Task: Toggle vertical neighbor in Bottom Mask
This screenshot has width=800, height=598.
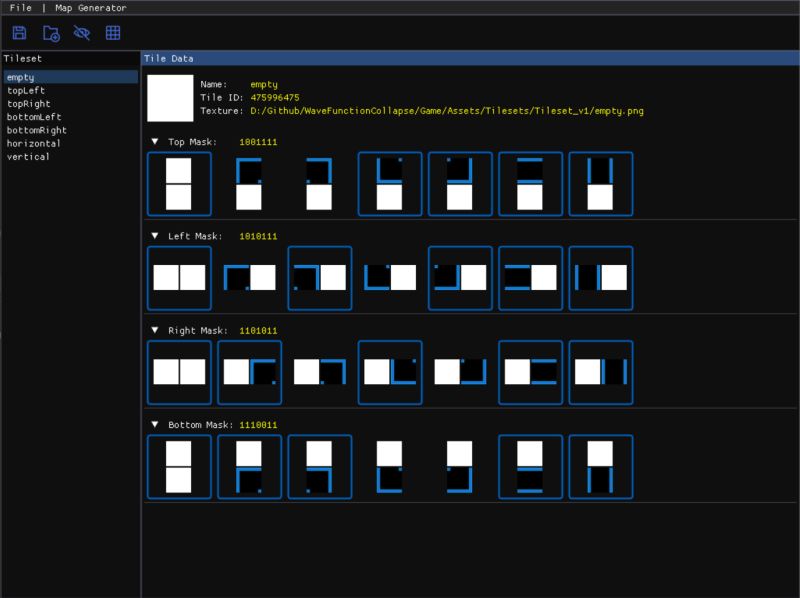Action: [601, 467]
